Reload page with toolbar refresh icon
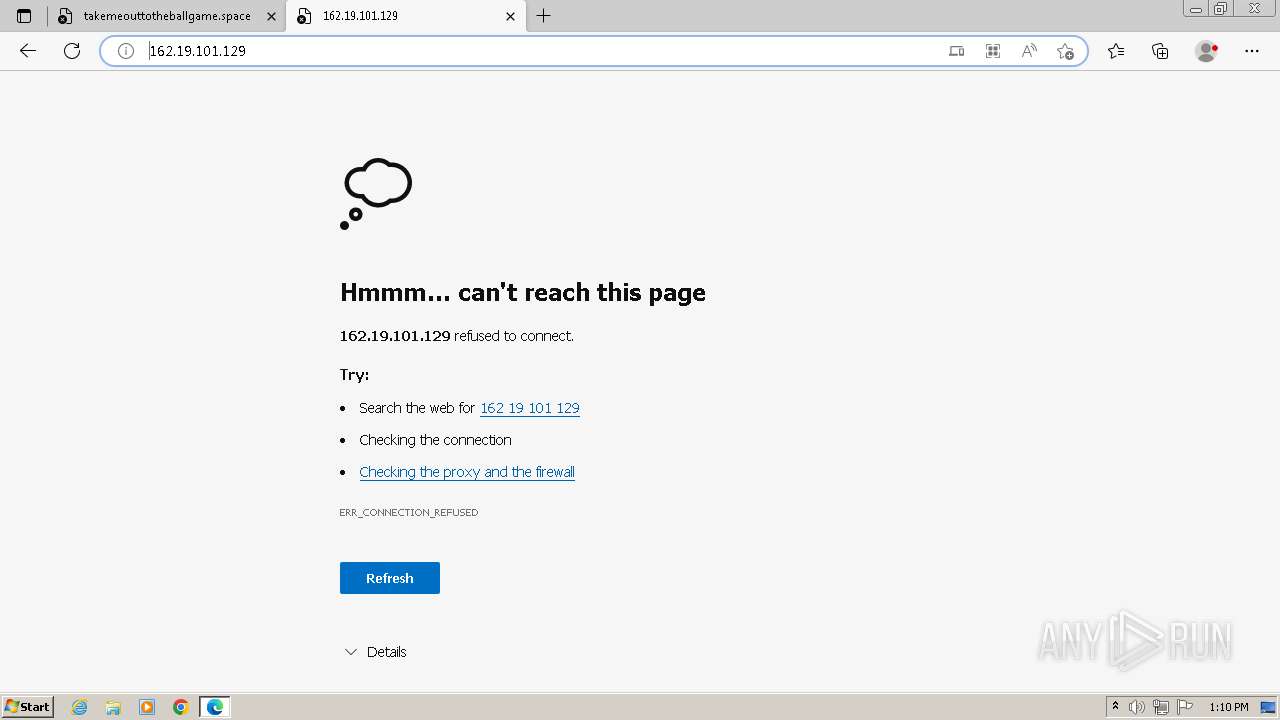Screen dimensions: 1280x720 click(72, 51)
